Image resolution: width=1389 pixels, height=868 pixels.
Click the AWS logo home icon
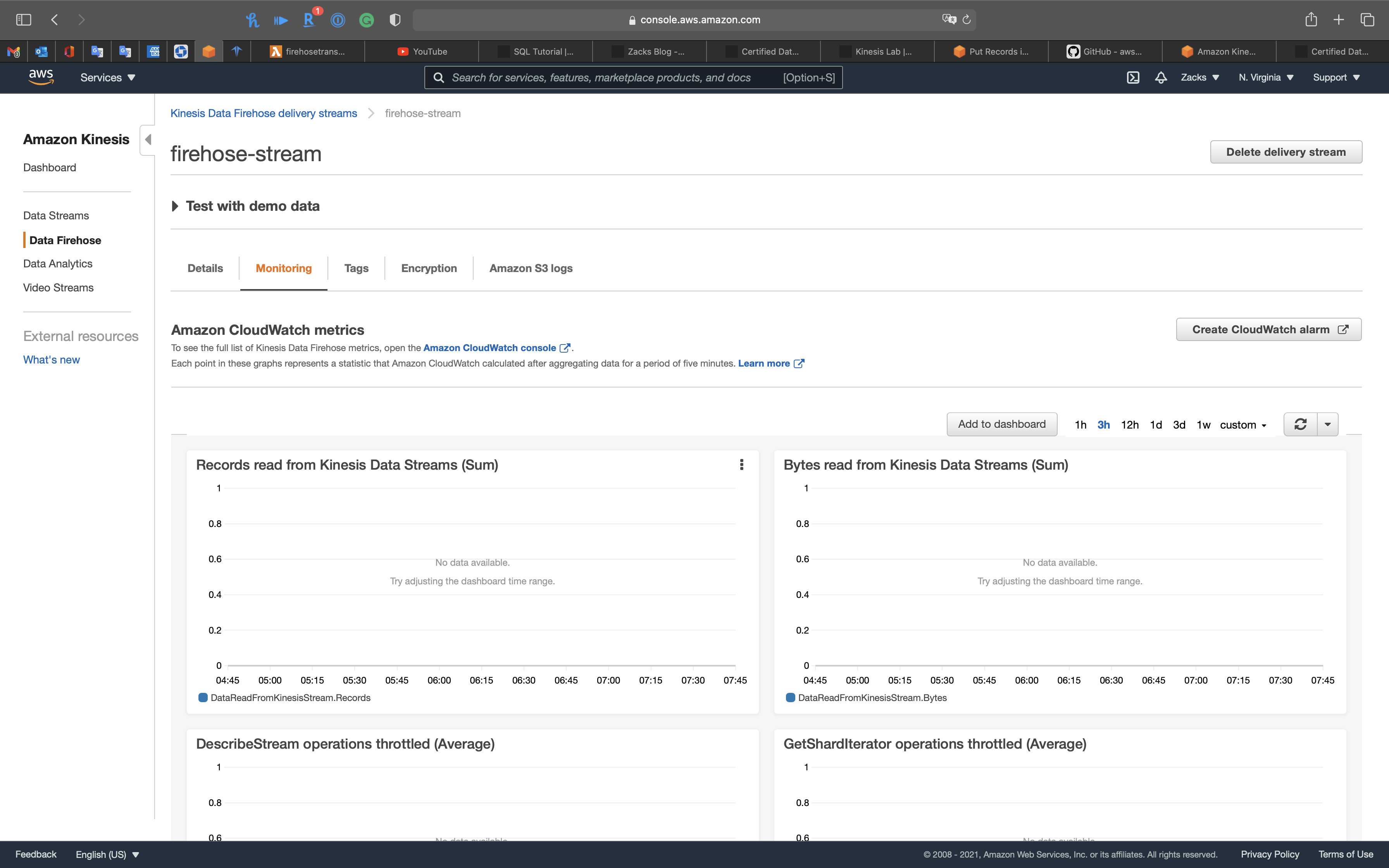pyautogui.click(x=41, y=77)
